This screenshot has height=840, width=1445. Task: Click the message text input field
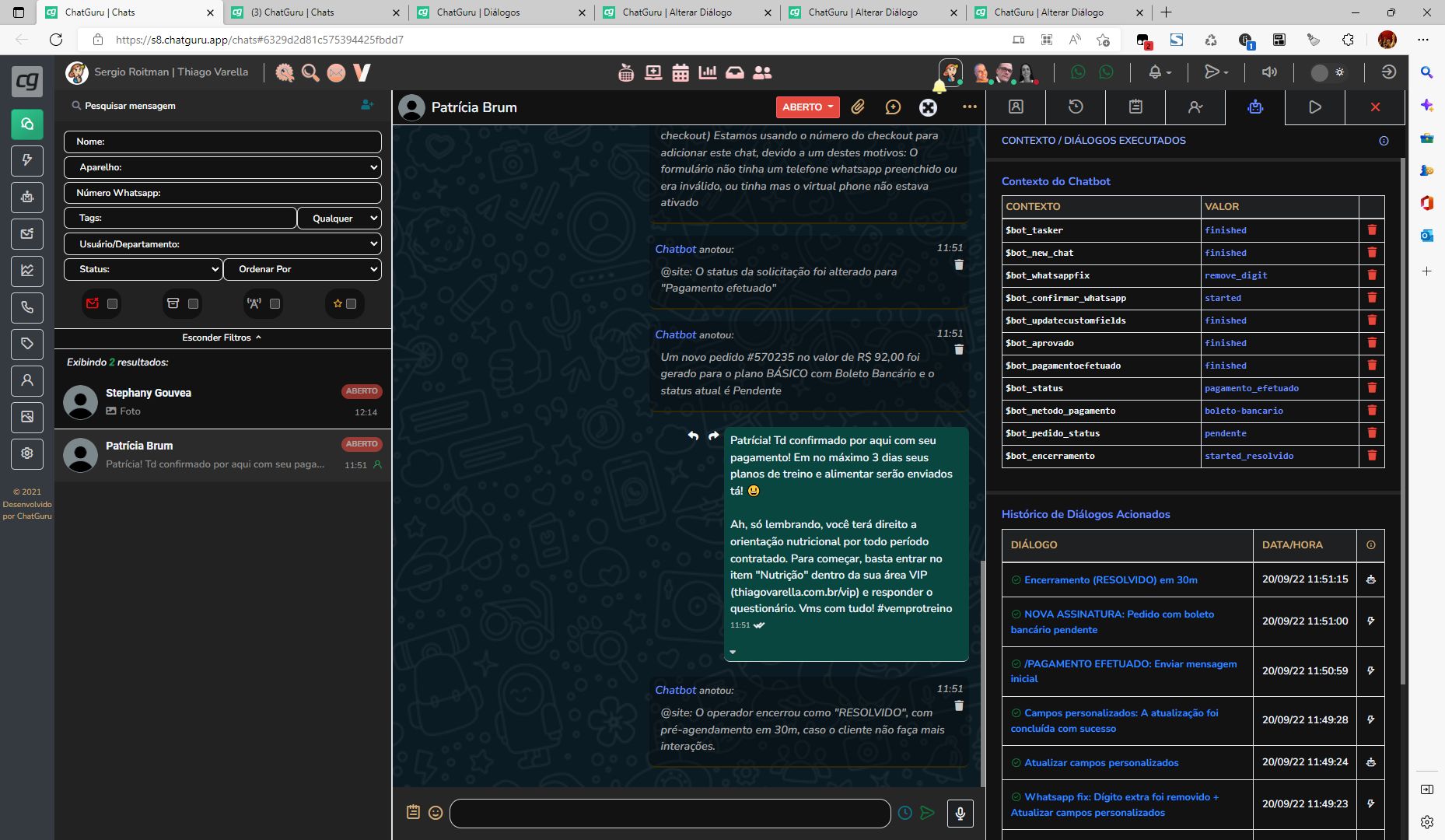[669, 814]
